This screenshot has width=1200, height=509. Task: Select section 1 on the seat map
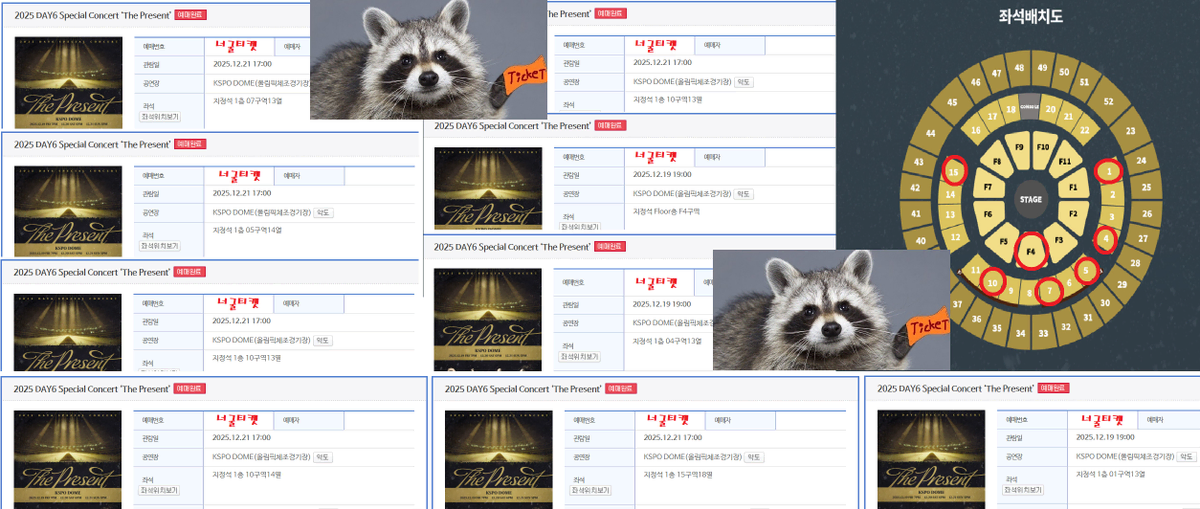pos(1109,171)
